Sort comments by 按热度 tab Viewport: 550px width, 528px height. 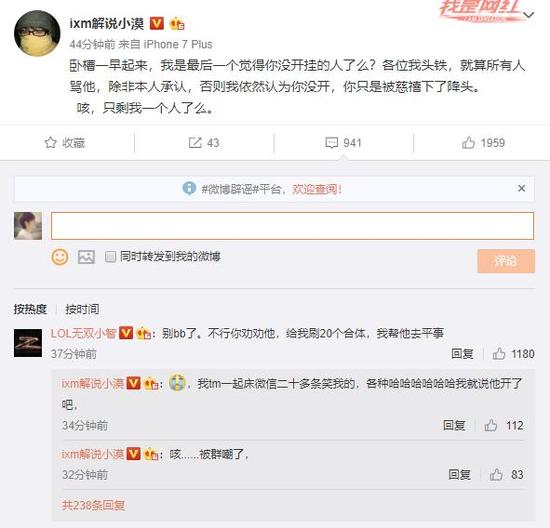[30, 309]
